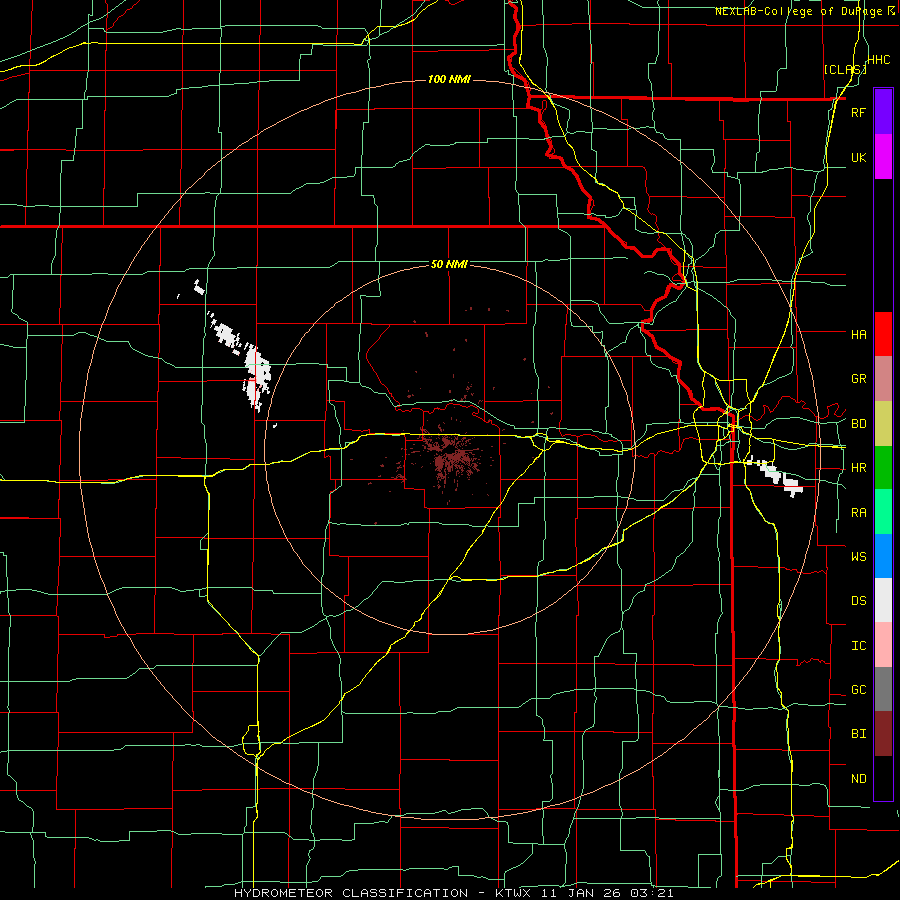Click the GR legend label
900x900 pixels.
858,379
